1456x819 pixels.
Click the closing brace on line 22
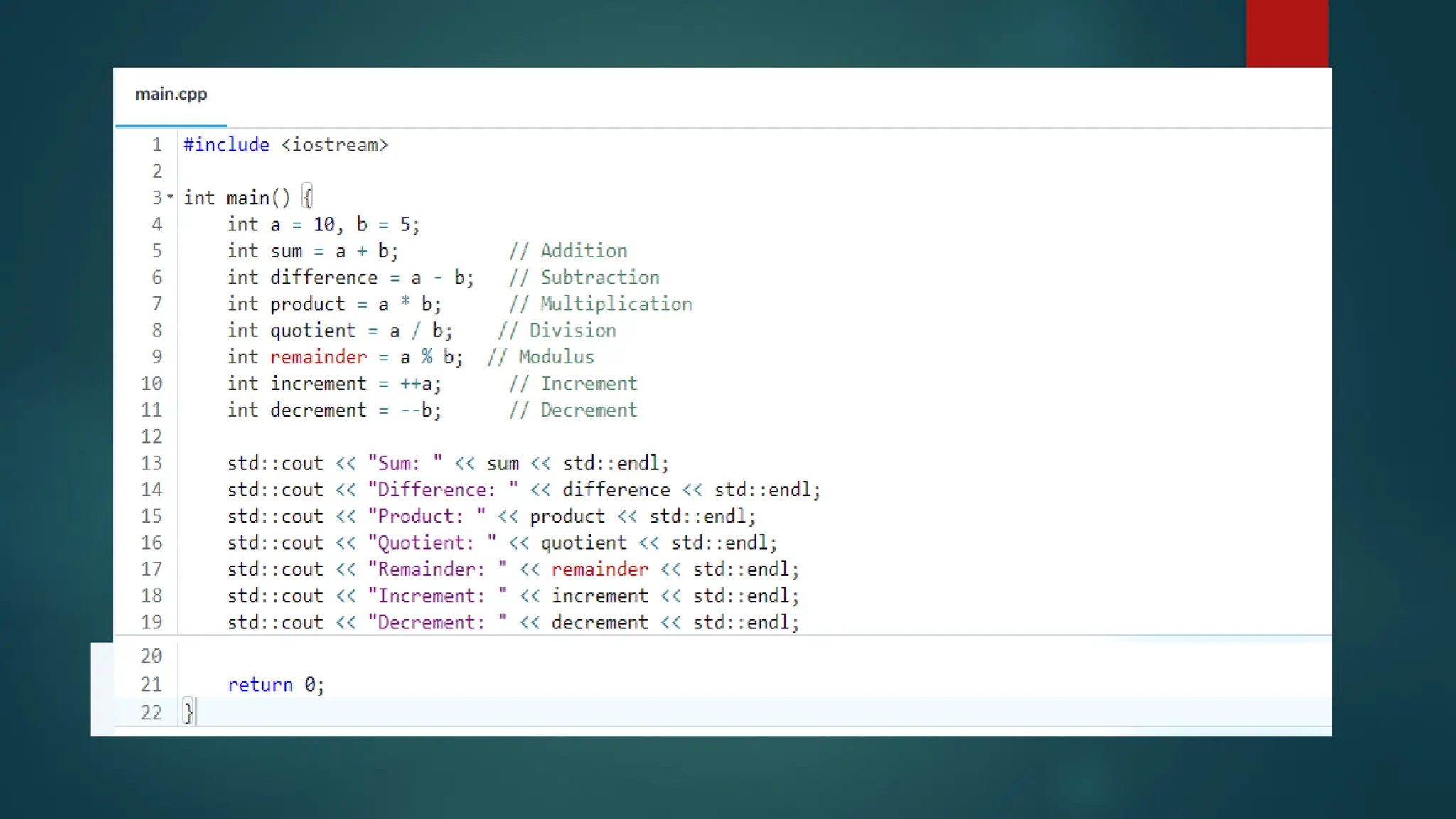(x=188, y=712)
